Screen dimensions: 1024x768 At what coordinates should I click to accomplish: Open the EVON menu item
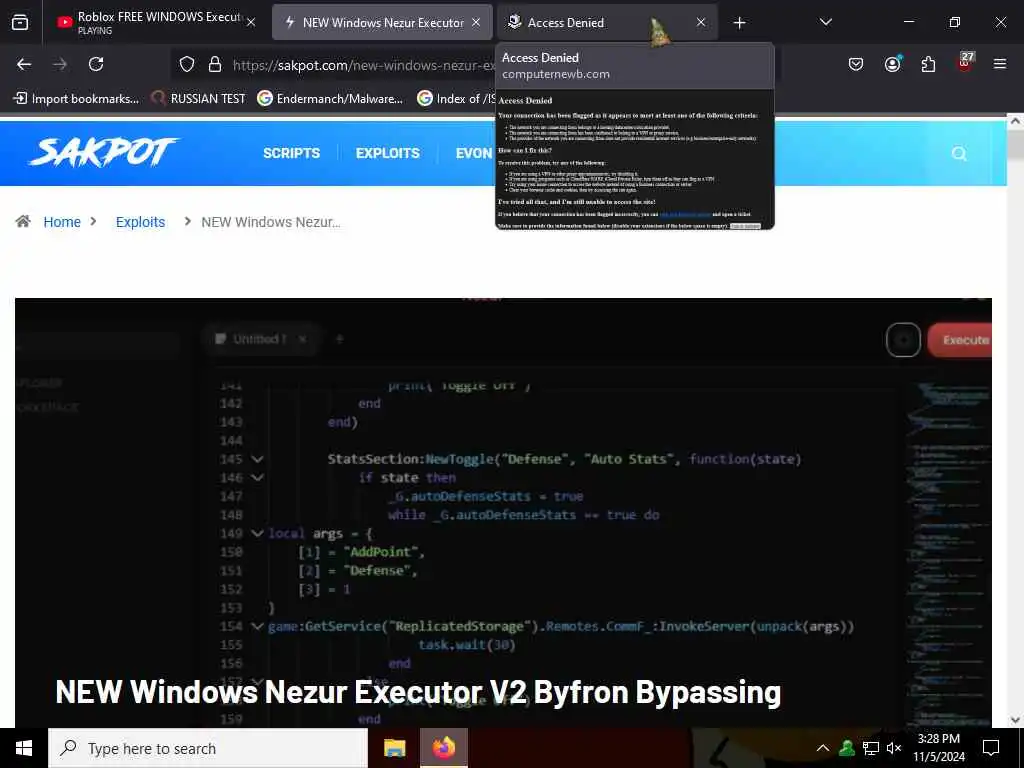pyautogui.click(x=474, y=153)
